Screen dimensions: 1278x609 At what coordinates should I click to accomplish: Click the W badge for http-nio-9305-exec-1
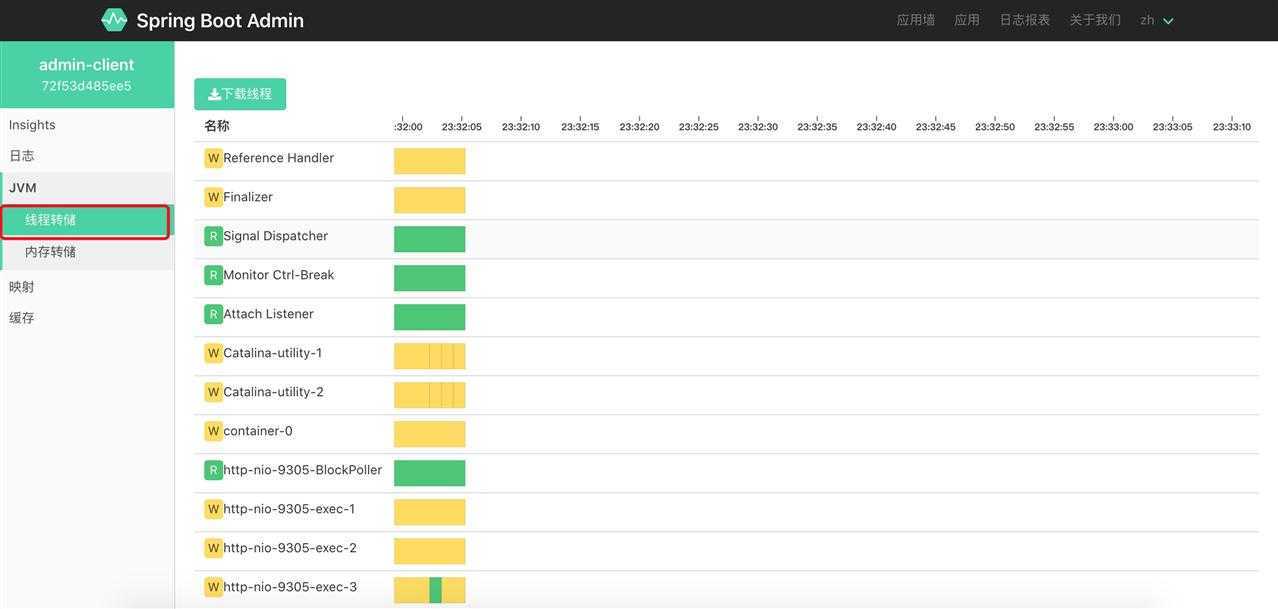213,509
